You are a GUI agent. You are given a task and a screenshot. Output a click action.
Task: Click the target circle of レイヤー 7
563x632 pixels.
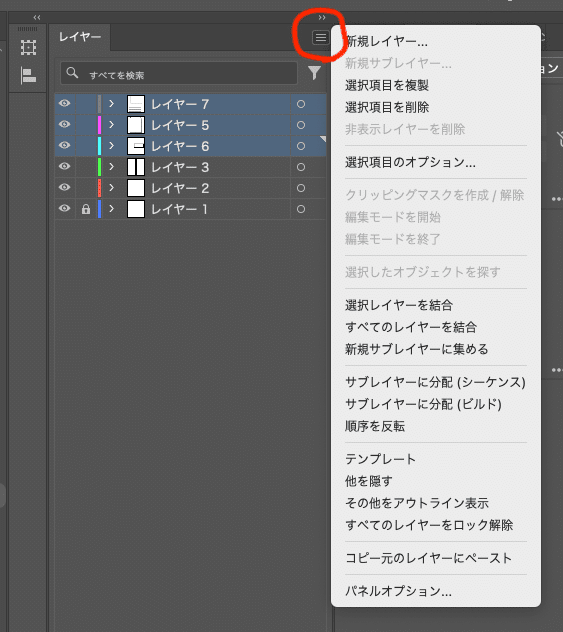(301, 104)
